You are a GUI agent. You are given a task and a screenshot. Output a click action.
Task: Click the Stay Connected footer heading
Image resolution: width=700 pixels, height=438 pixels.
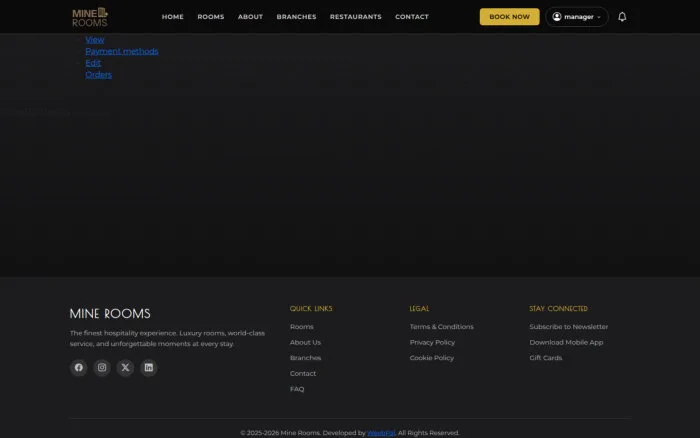(x=558, y=309)
